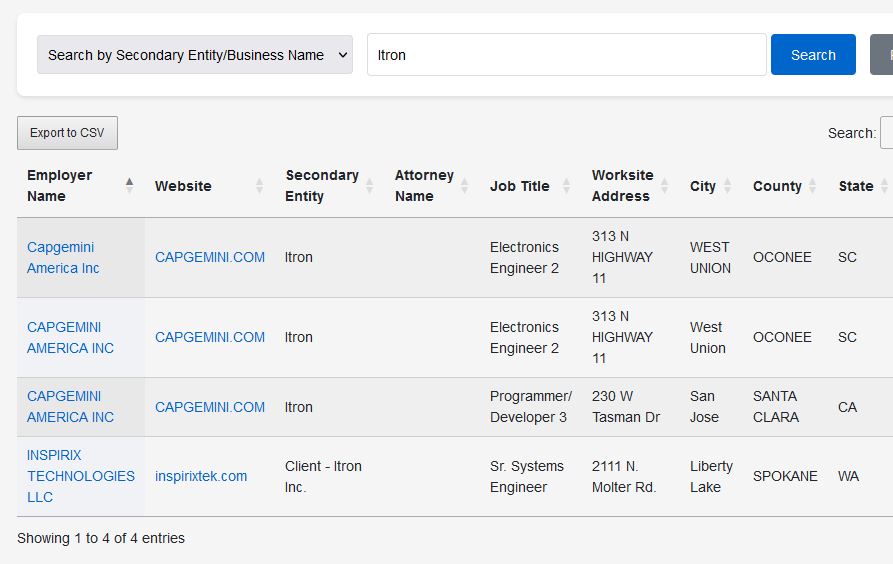Open CAPGEMINI AMERICA INC link in San Jose row

[x=71, y=407]
